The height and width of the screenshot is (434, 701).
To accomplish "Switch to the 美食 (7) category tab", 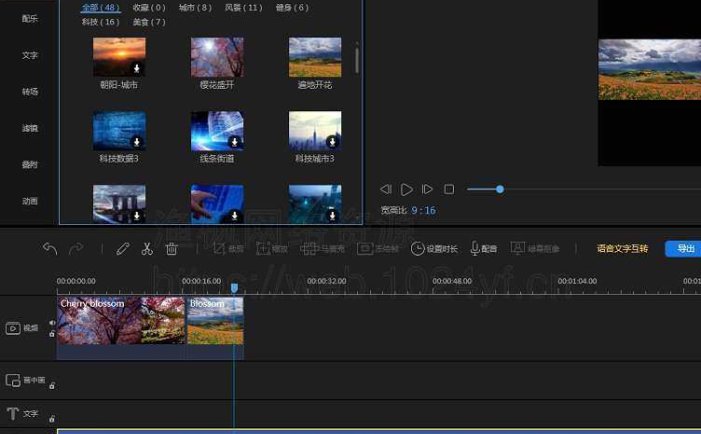I will coord(149,22).
